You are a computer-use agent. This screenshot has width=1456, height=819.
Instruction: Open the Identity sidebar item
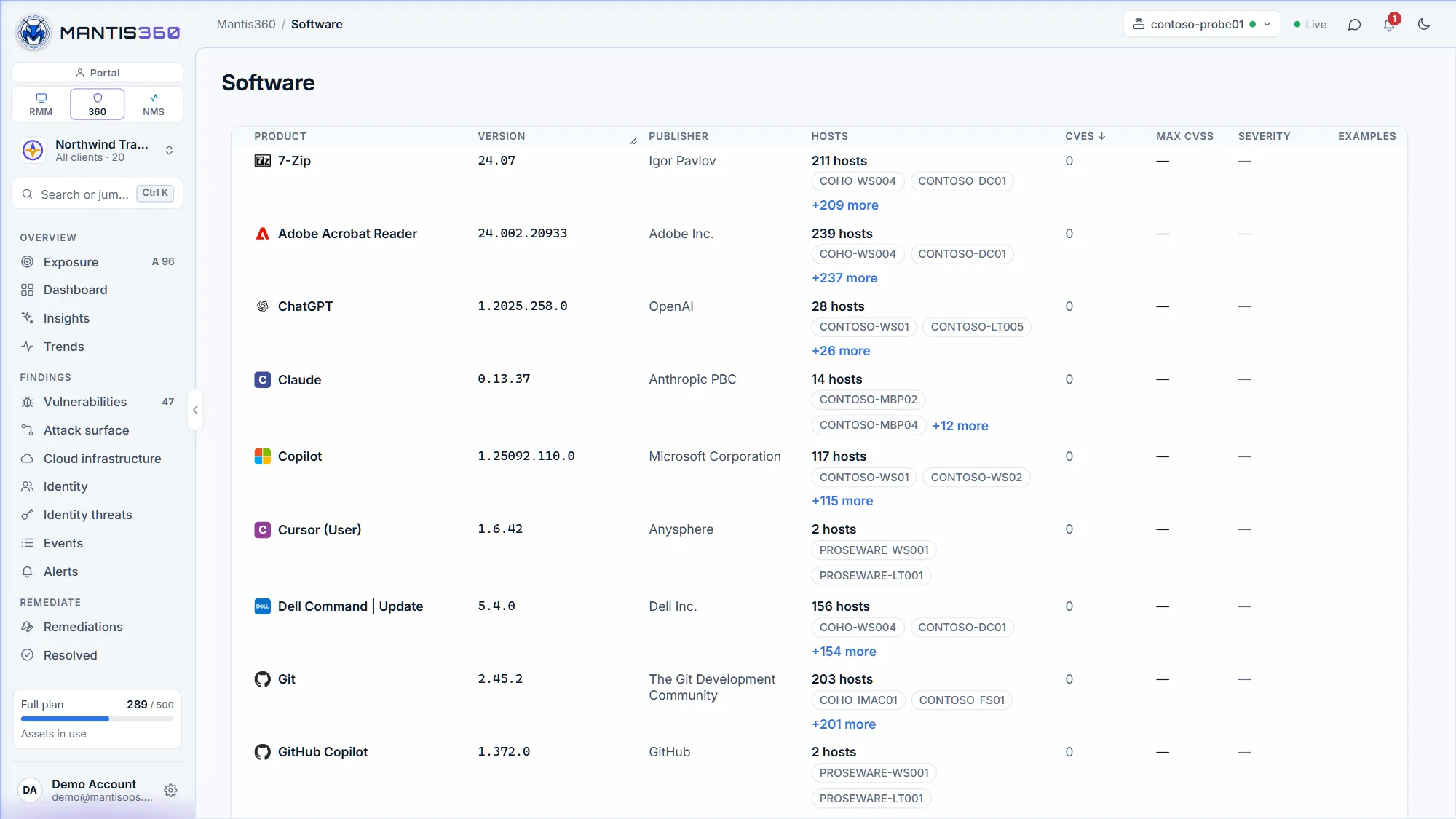pyautogui.click(x=98, y=486)
